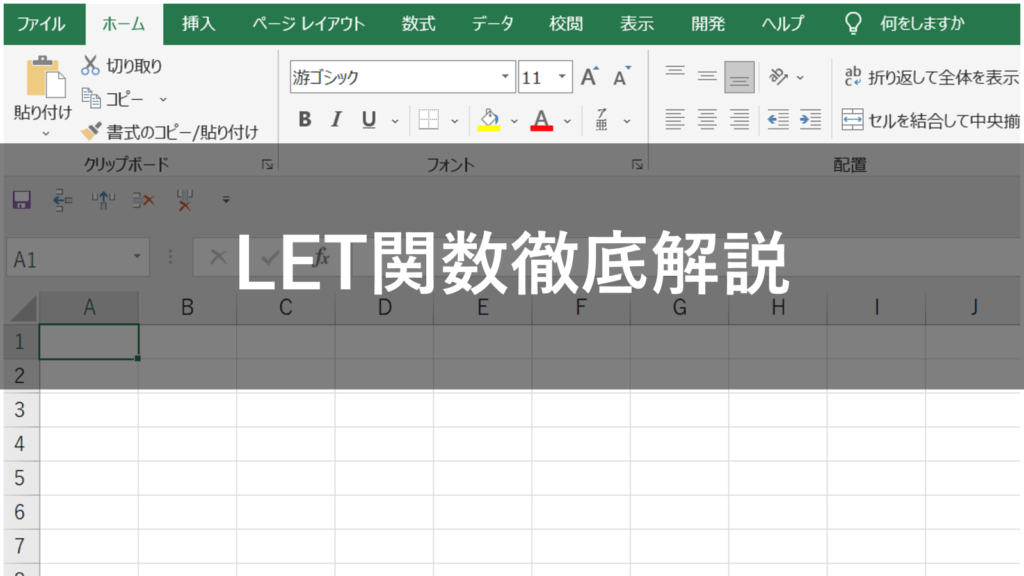Expand the Name Box dropdown arrow
The image size is (1024, 576).
coord(137,258)
